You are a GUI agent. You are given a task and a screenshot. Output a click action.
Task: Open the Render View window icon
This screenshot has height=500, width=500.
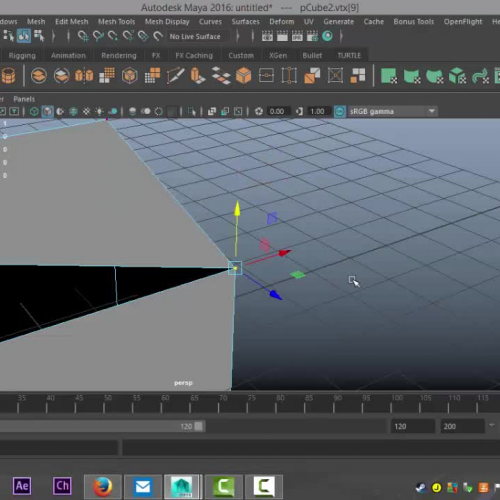(x=267, y=36)
